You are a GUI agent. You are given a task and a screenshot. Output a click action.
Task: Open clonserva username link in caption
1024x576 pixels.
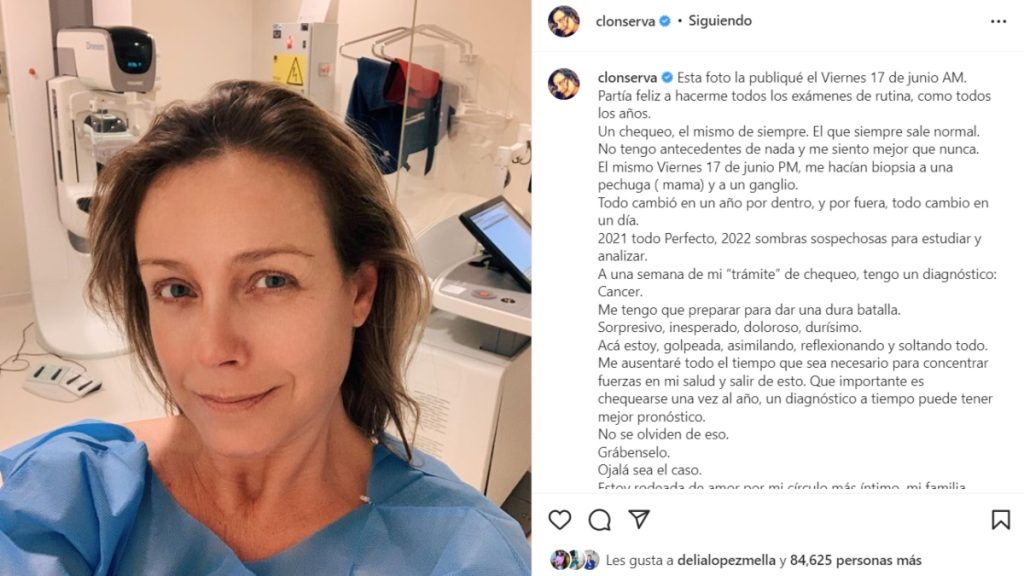pyautogui.click(x=627, y=78)
